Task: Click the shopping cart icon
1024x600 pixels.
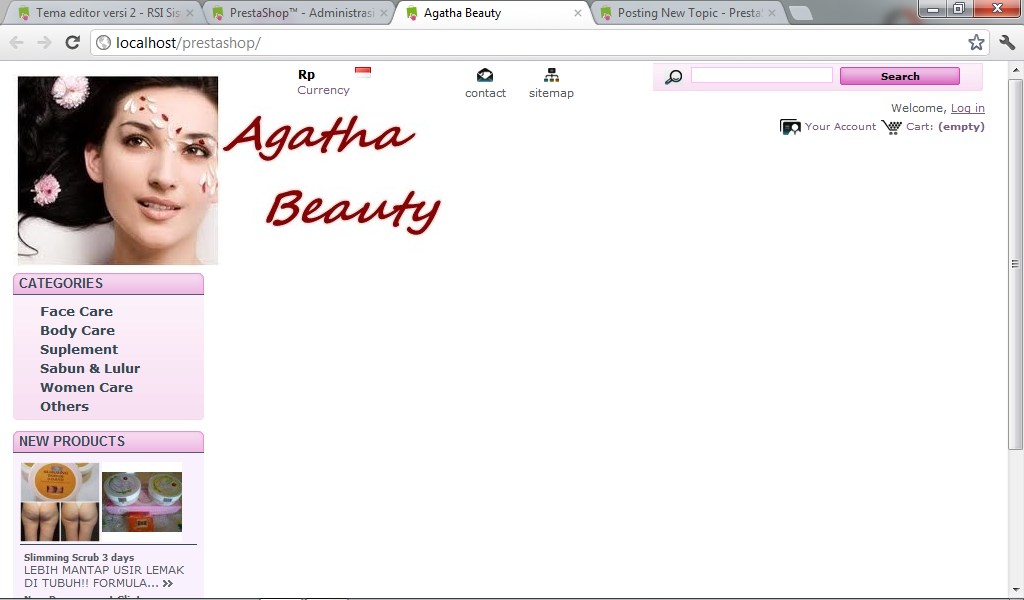Action: click(x=891, y=127)
